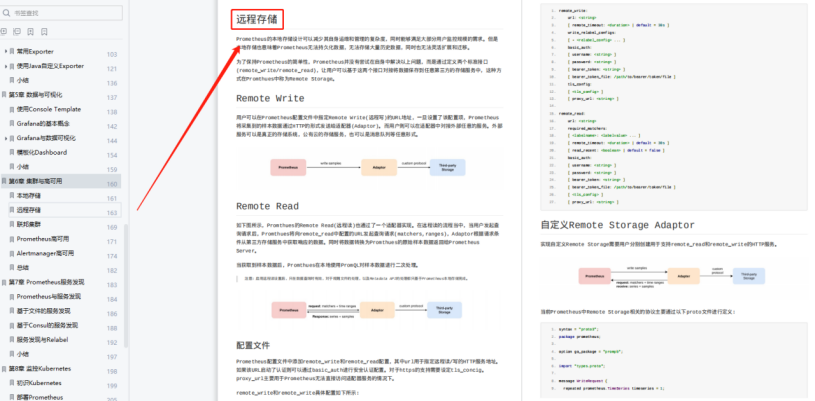Viewport: 815px width, 401px height.
Task: Open the Grafana的基本概念 bookmark
Action: [43, 124]
